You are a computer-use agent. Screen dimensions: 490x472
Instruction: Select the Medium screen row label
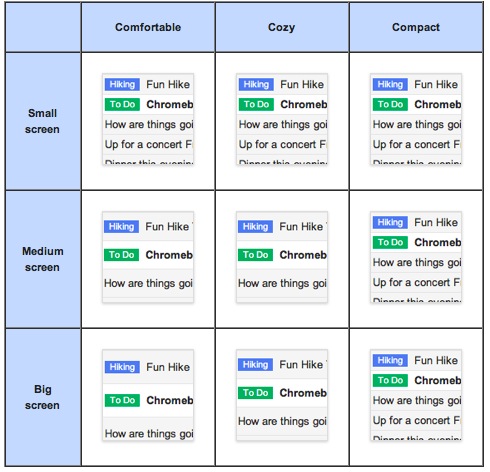pos(42,259)
